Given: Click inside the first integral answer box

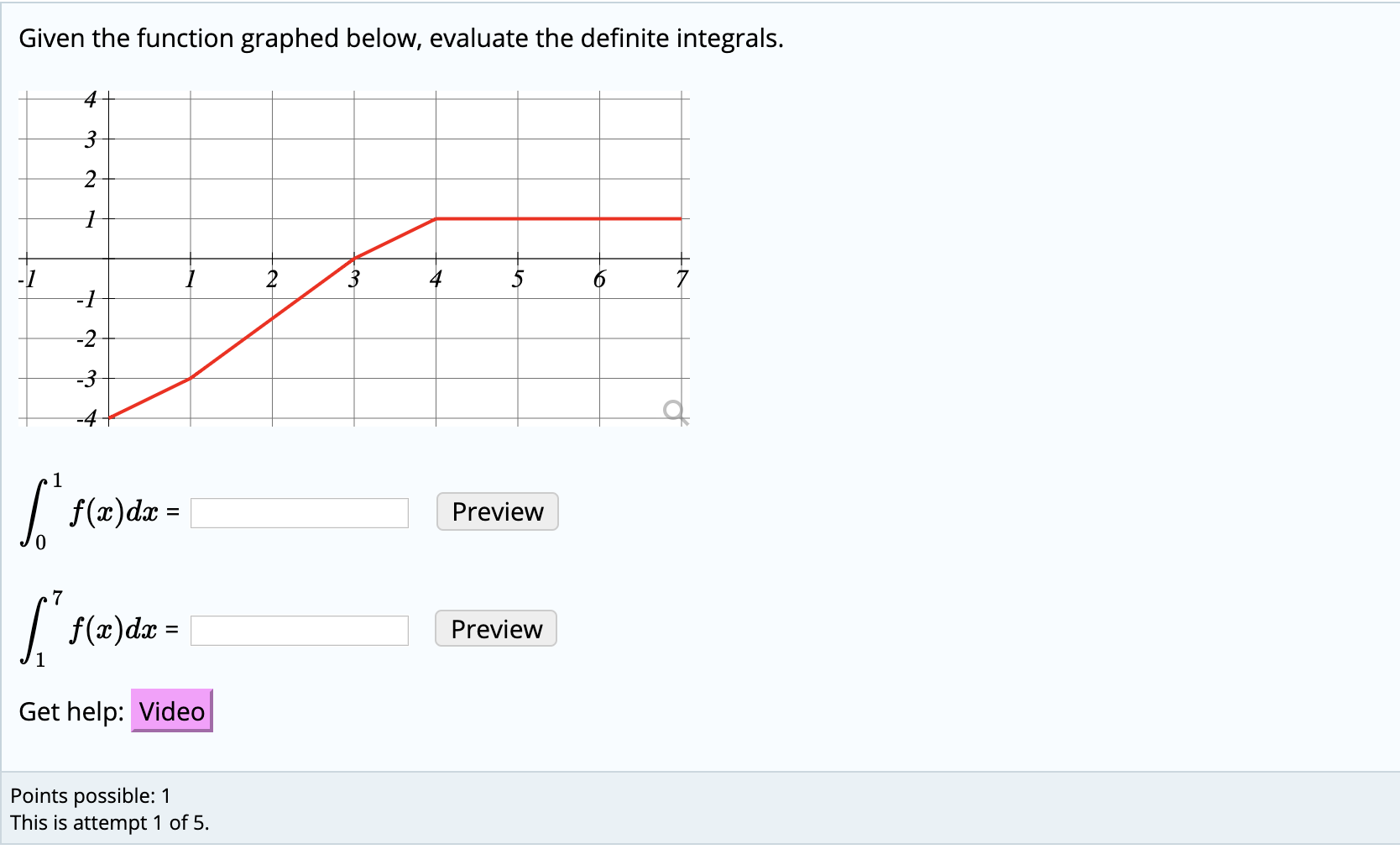Looking at the screenshot, I should click(299, 512).
